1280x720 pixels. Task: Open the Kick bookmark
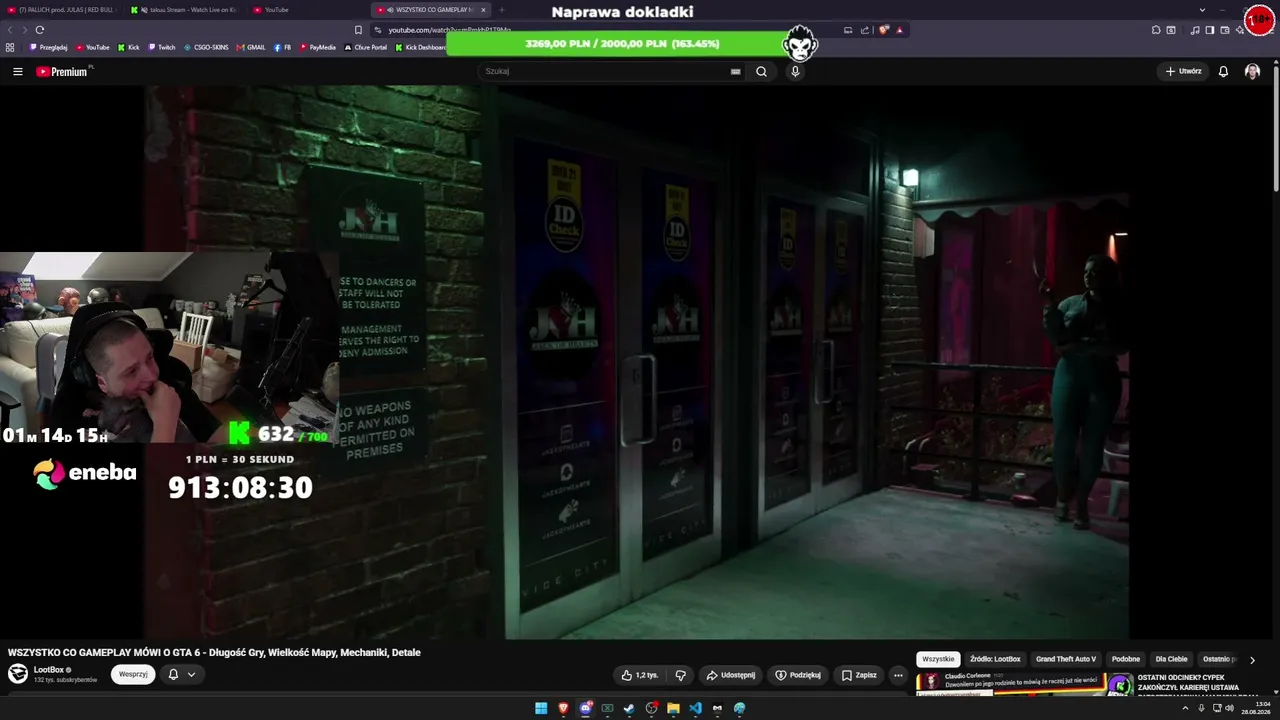129,47
